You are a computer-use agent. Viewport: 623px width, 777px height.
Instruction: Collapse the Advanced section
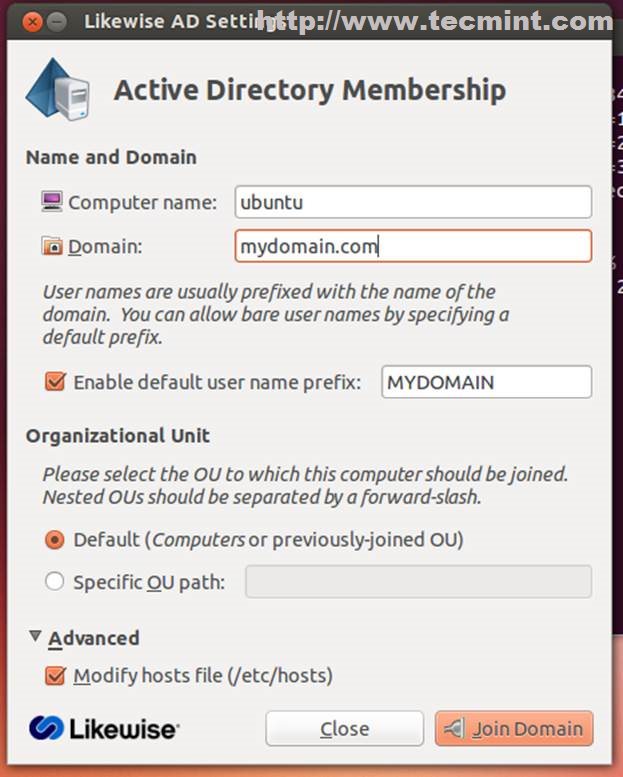(x=36, y=636)
